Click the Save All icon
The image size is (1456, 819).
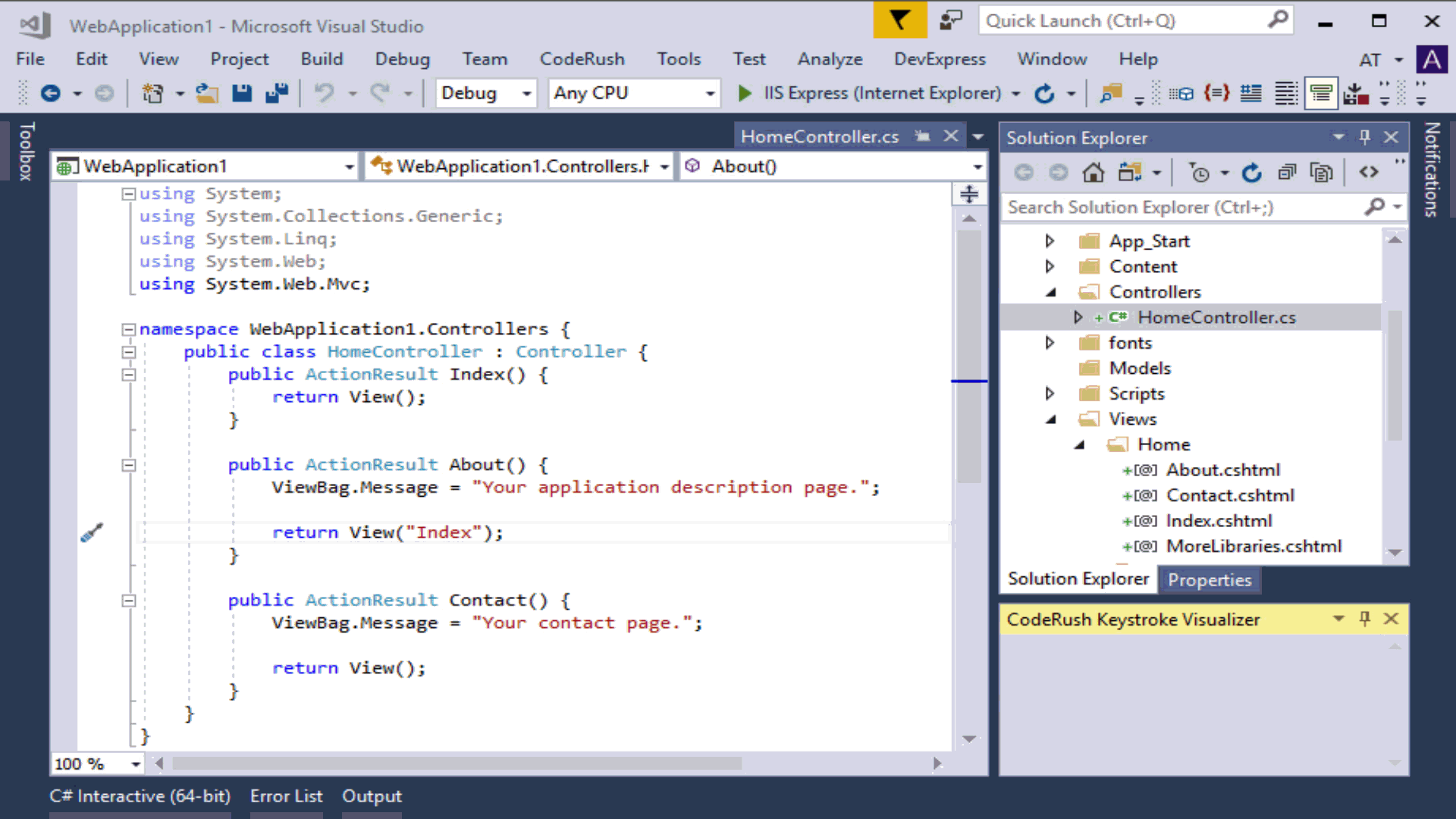(x=275, y=93)
